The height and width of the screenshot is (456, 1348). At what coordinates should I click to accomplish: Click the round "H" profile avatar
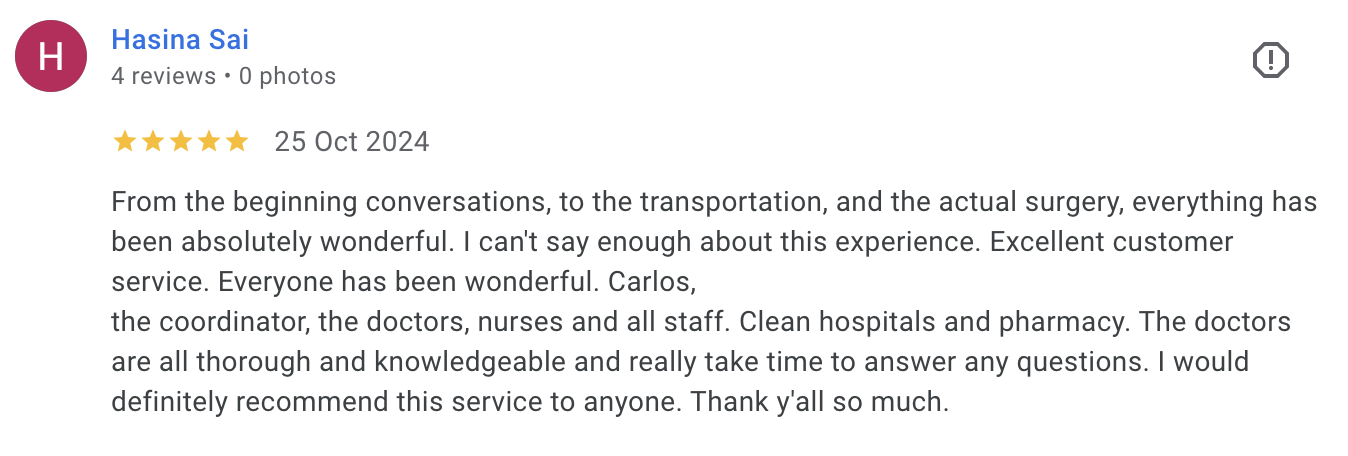(51, 57)
